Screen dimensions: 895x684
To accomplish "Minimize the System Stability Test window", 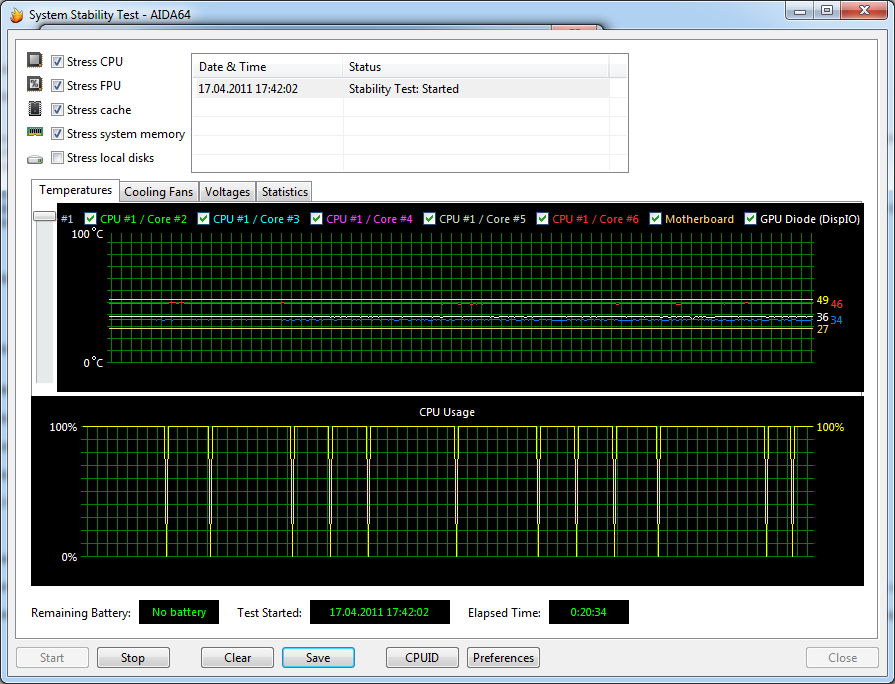I will (800, 11).
